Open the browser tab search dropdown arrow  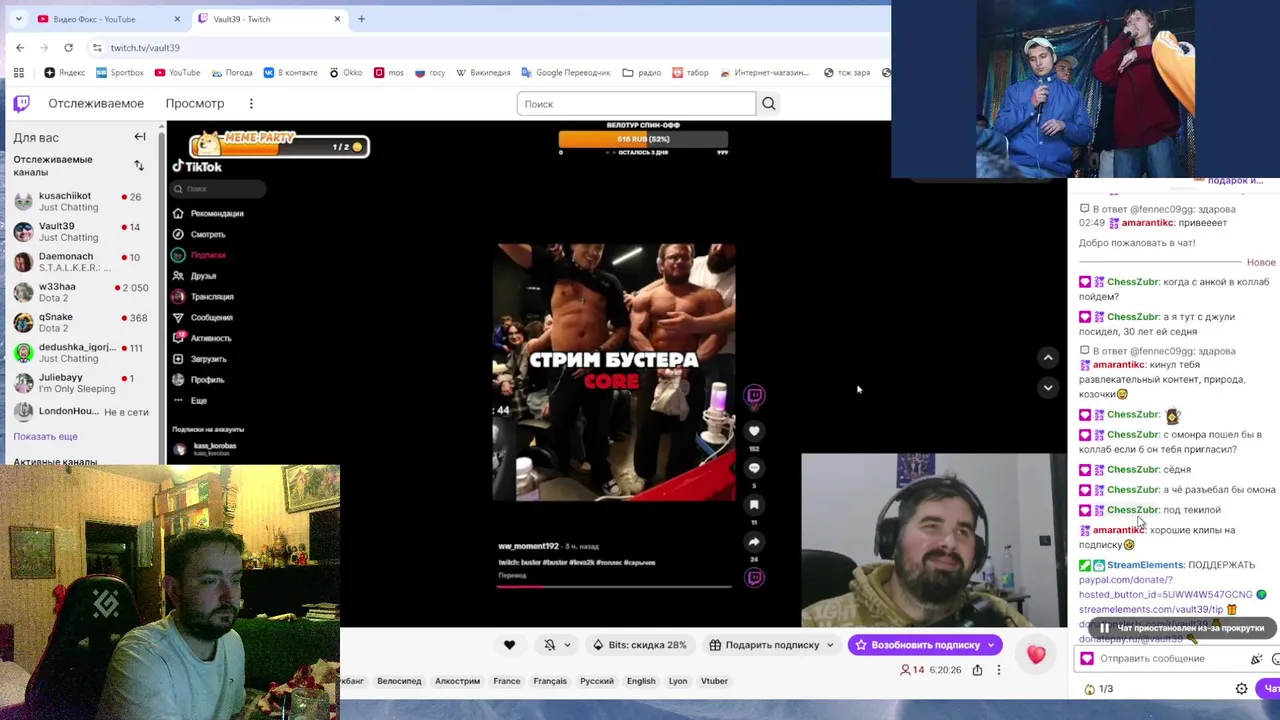pyautogui.click(x=18, y=19)
